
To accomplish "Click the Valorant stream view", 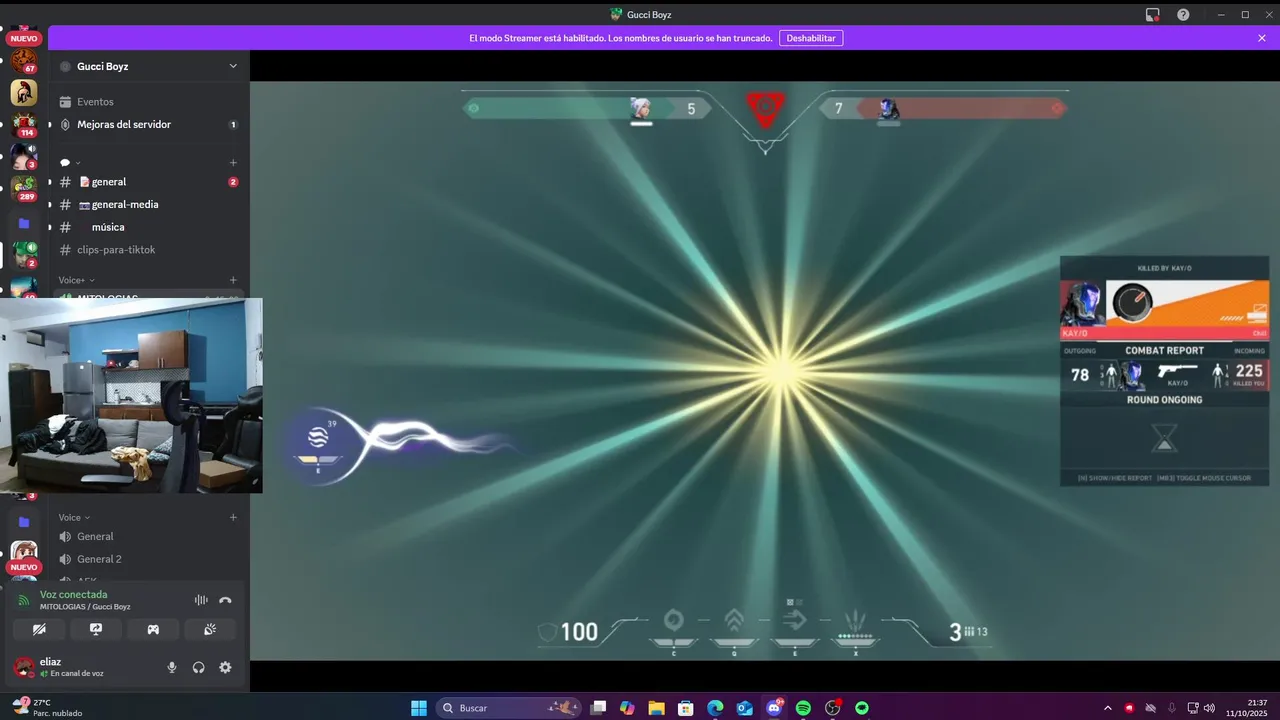I will pos(764,371).
